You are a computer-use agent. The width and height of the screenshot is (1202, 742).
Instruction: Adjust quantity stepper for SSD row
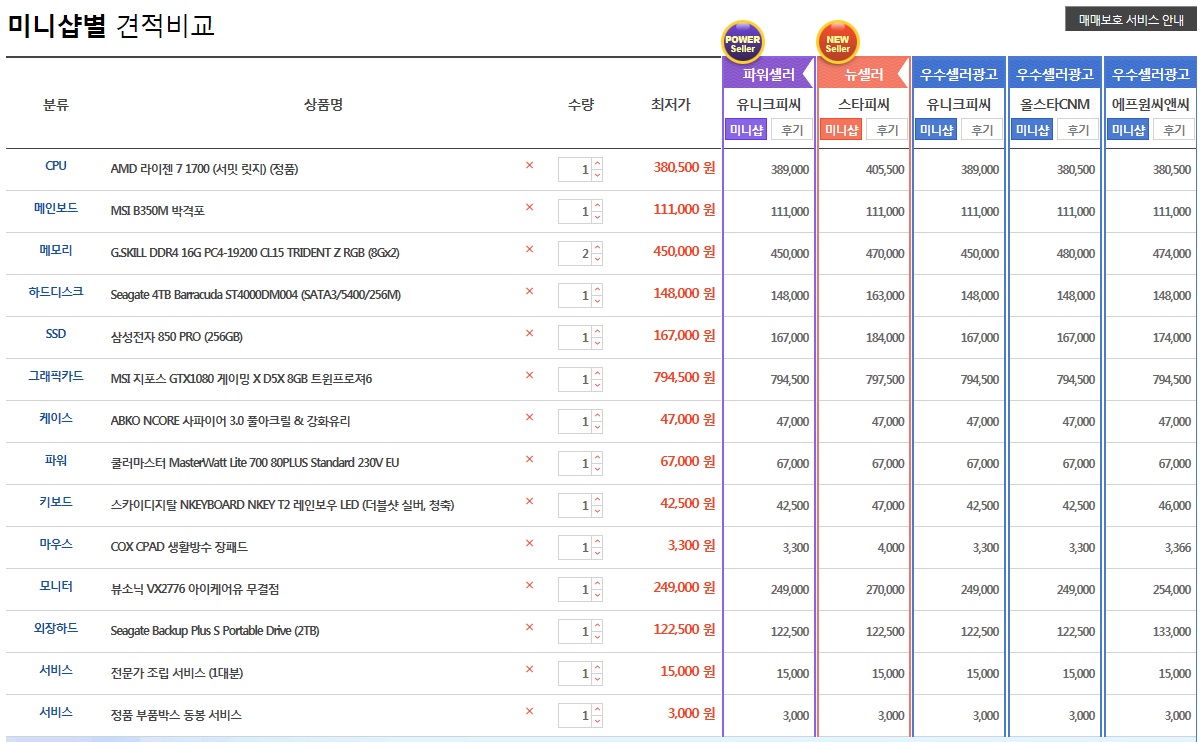pos(581,337)
